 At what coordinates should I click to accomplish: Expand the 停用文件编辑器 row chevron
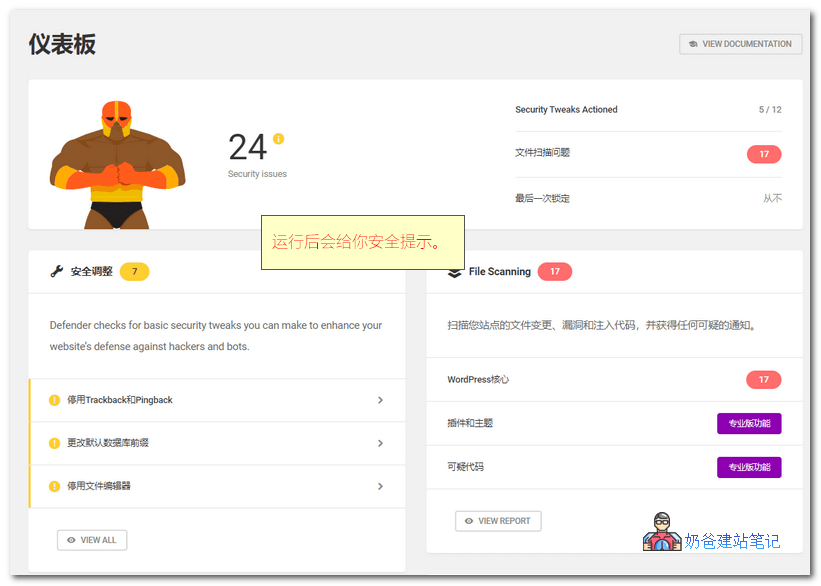(380, 486)
